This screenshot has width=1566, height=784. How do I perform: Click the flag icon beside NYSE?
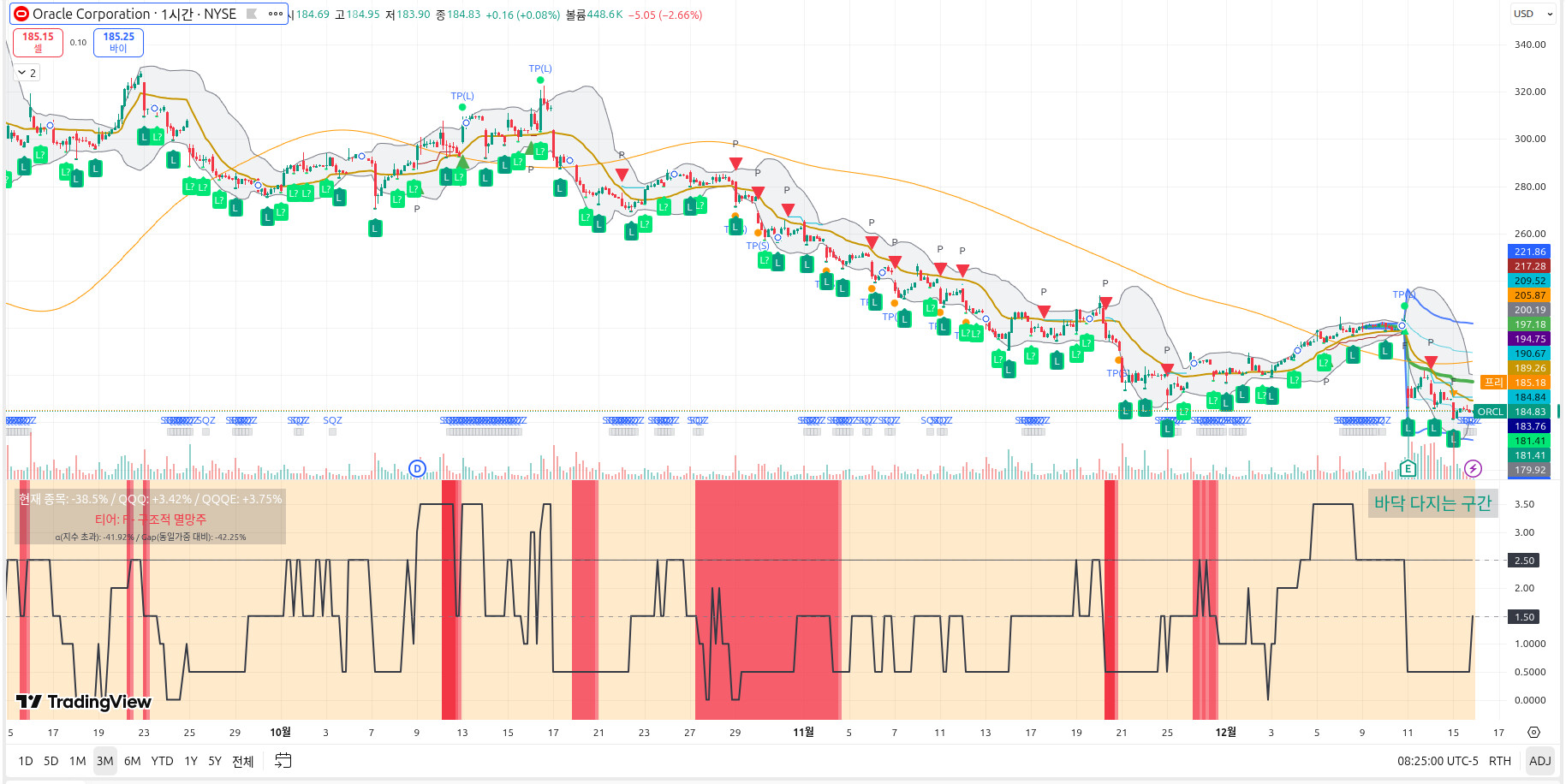(252, 14)
